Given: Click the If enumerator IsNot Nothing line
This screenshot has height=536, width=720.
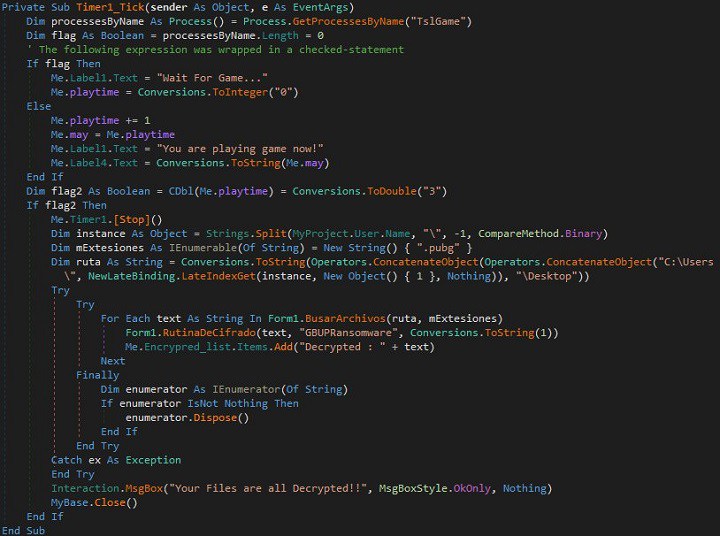Looking at the screenshot, I should (x=200, y=403).
